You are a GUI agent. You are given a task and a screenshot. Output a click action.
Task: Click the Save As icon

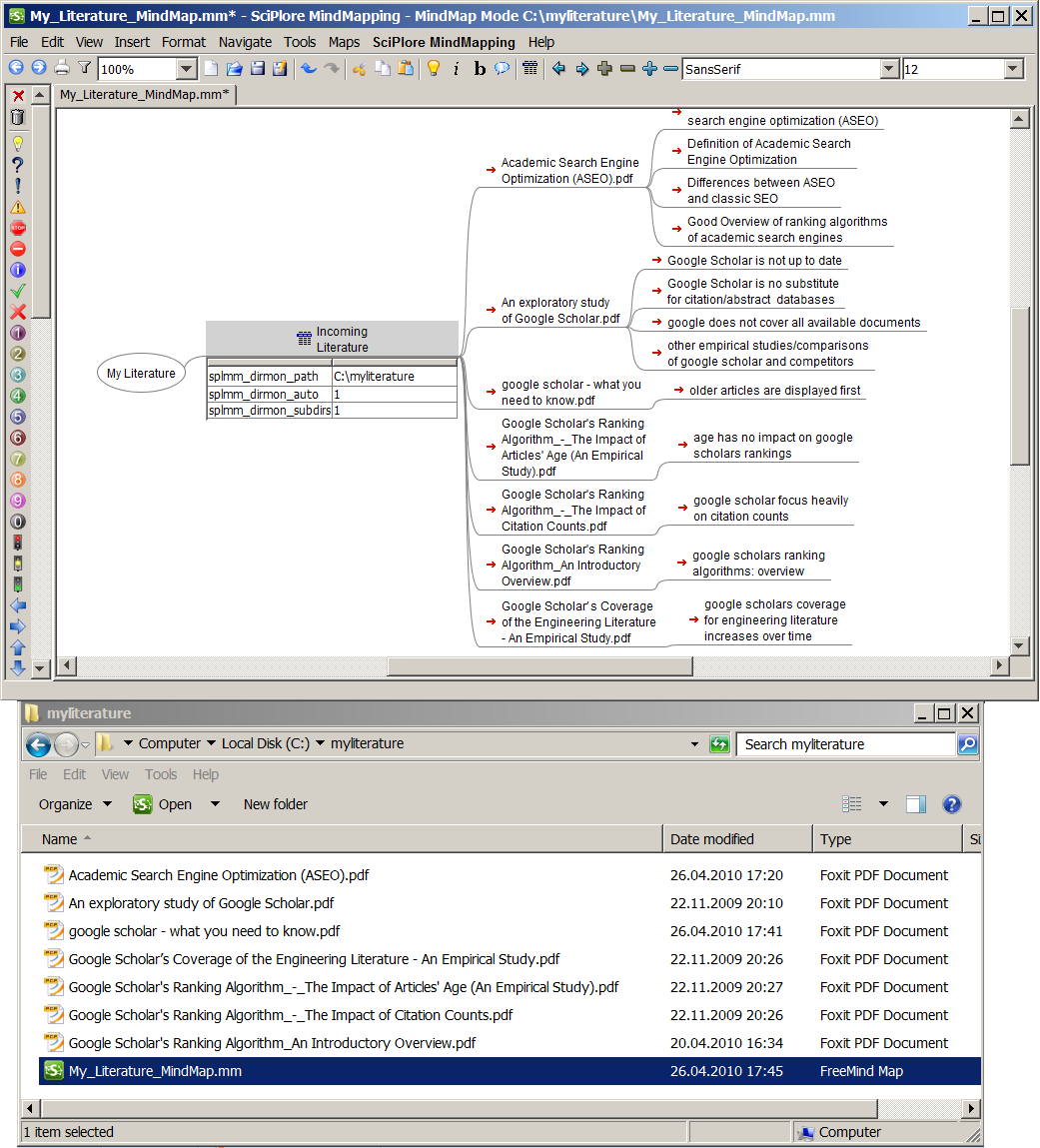click(x=281, y=69)
